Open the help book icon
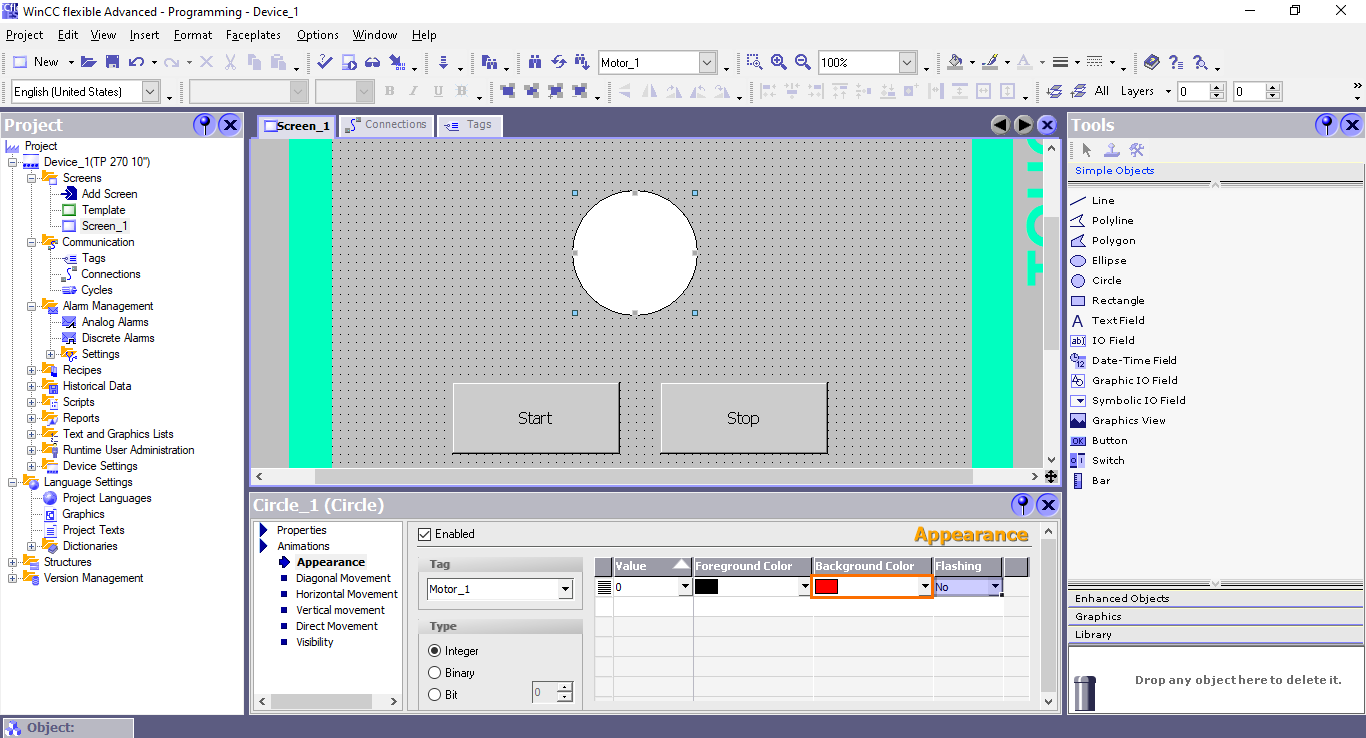 (x=1152, y=62)
